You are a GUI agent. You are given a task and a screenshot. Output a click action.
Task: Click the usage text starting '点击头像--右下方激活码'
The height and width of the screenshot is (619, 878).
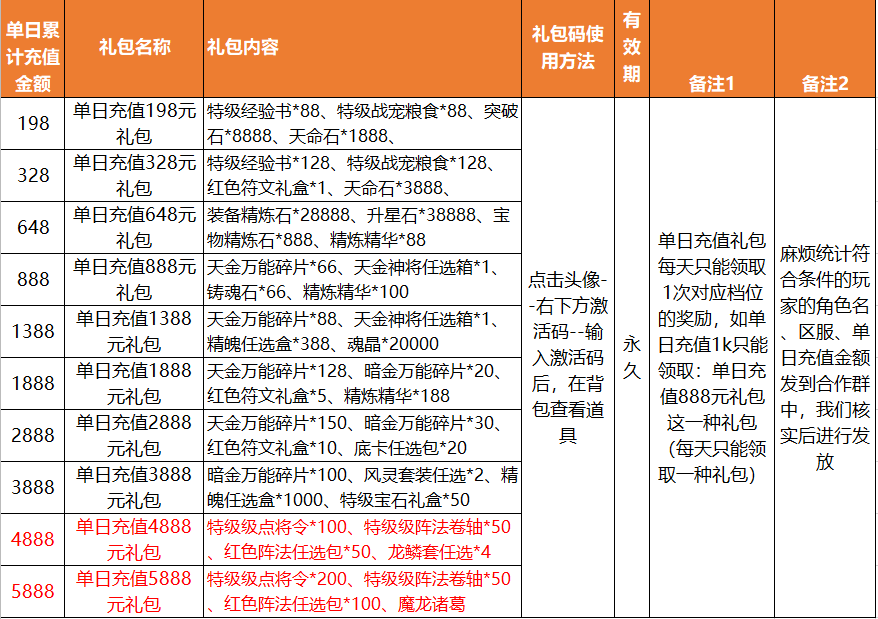point(568,357)
